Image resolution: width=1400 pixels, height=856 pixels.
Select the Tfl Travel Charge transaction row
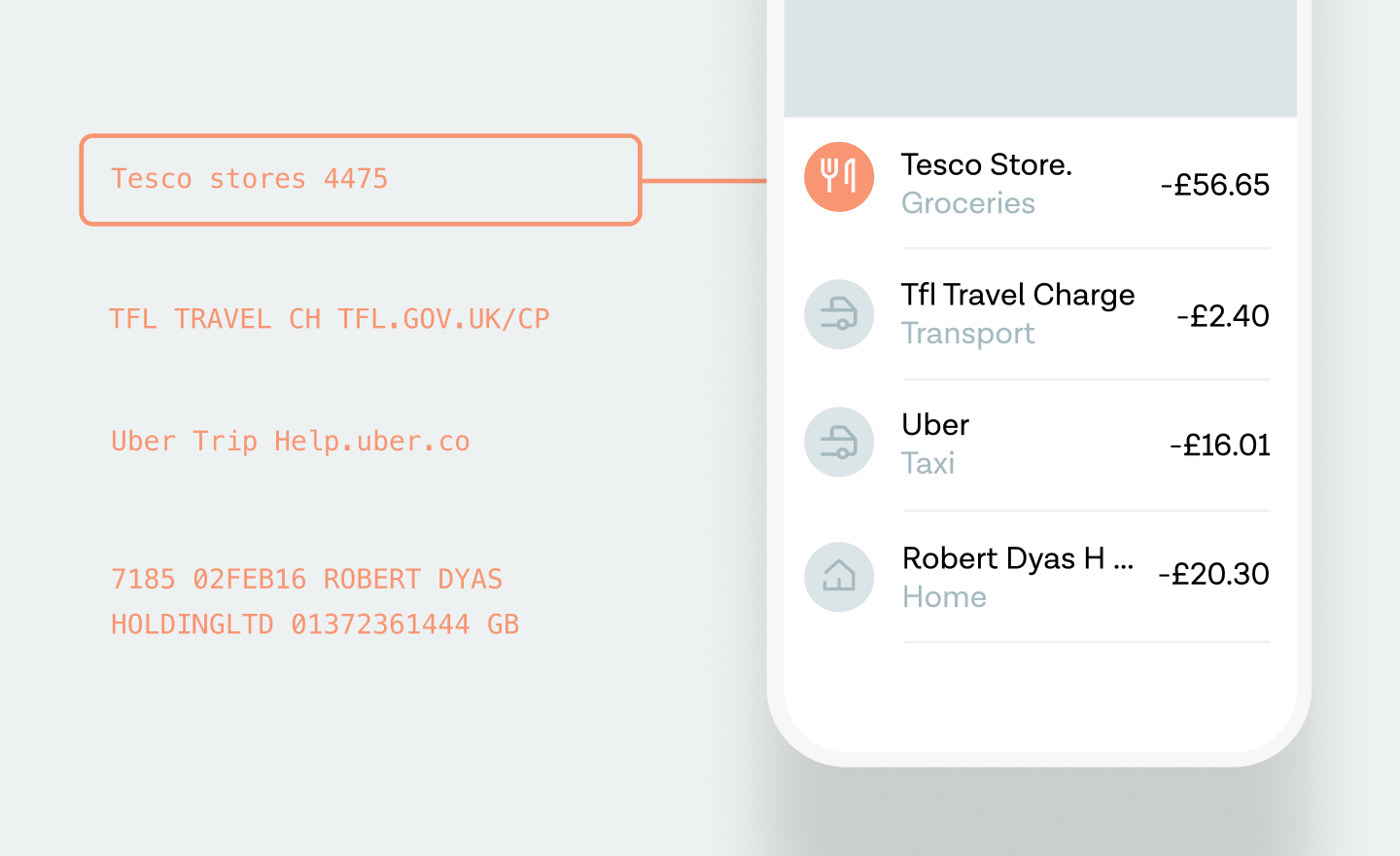pyautogui.click(x=1019, y=295)
